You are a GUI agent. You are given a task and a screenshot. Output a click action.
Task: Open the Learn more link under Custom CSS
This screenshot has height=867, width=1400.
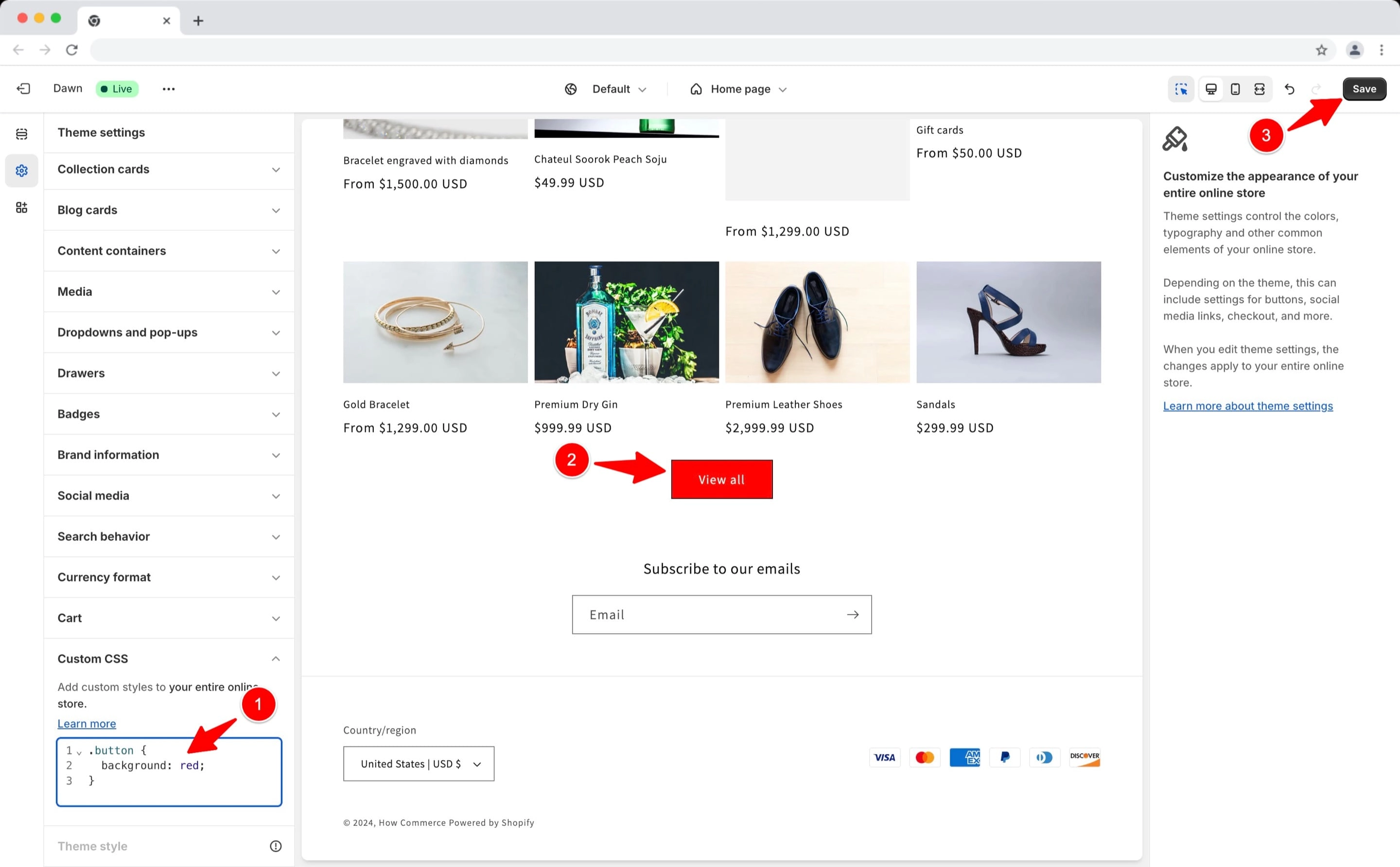click(x=87, y=724)
